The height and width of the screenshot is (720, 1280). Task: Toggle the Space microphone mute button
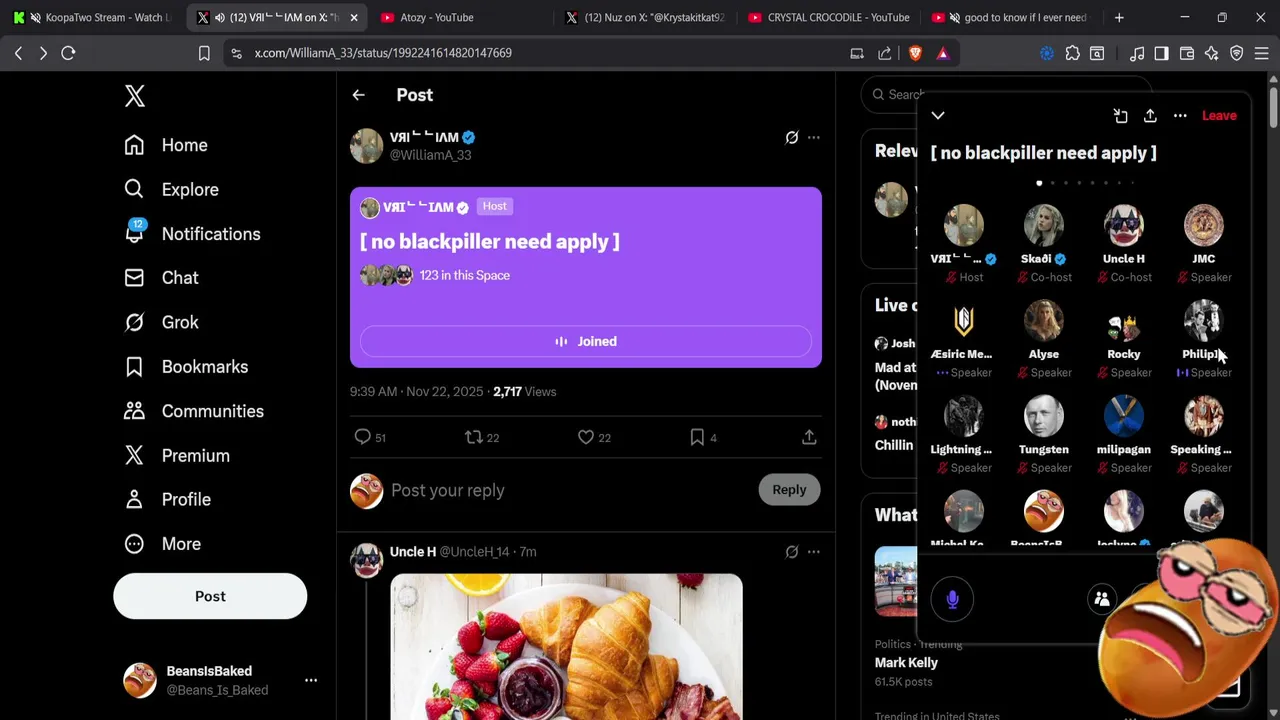click(952, 599)
